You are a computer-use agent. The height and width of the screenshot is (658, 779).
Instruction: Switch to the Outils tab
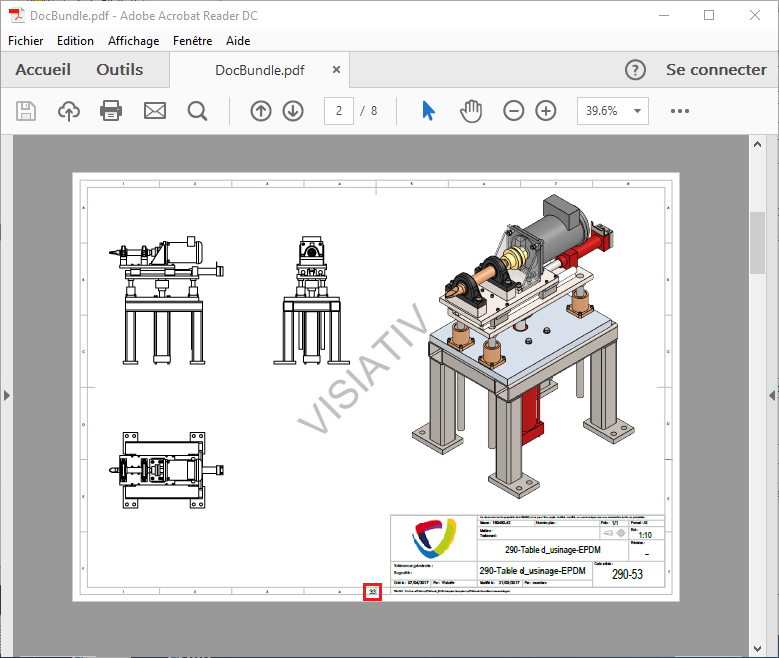pos(119,70)
